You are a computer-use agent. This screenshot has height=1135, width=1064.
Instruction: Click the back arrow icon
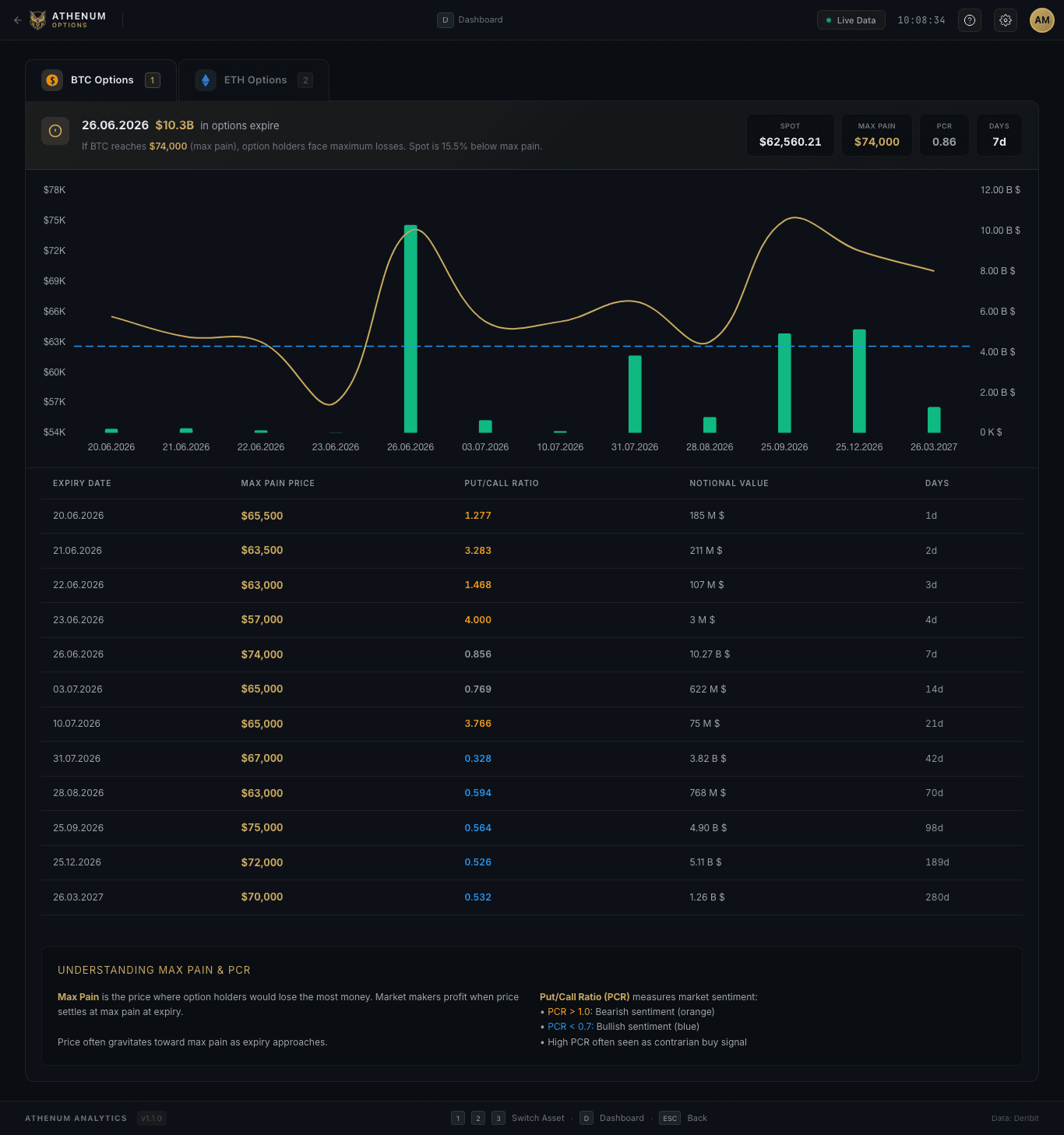click(x=18, y=20)
